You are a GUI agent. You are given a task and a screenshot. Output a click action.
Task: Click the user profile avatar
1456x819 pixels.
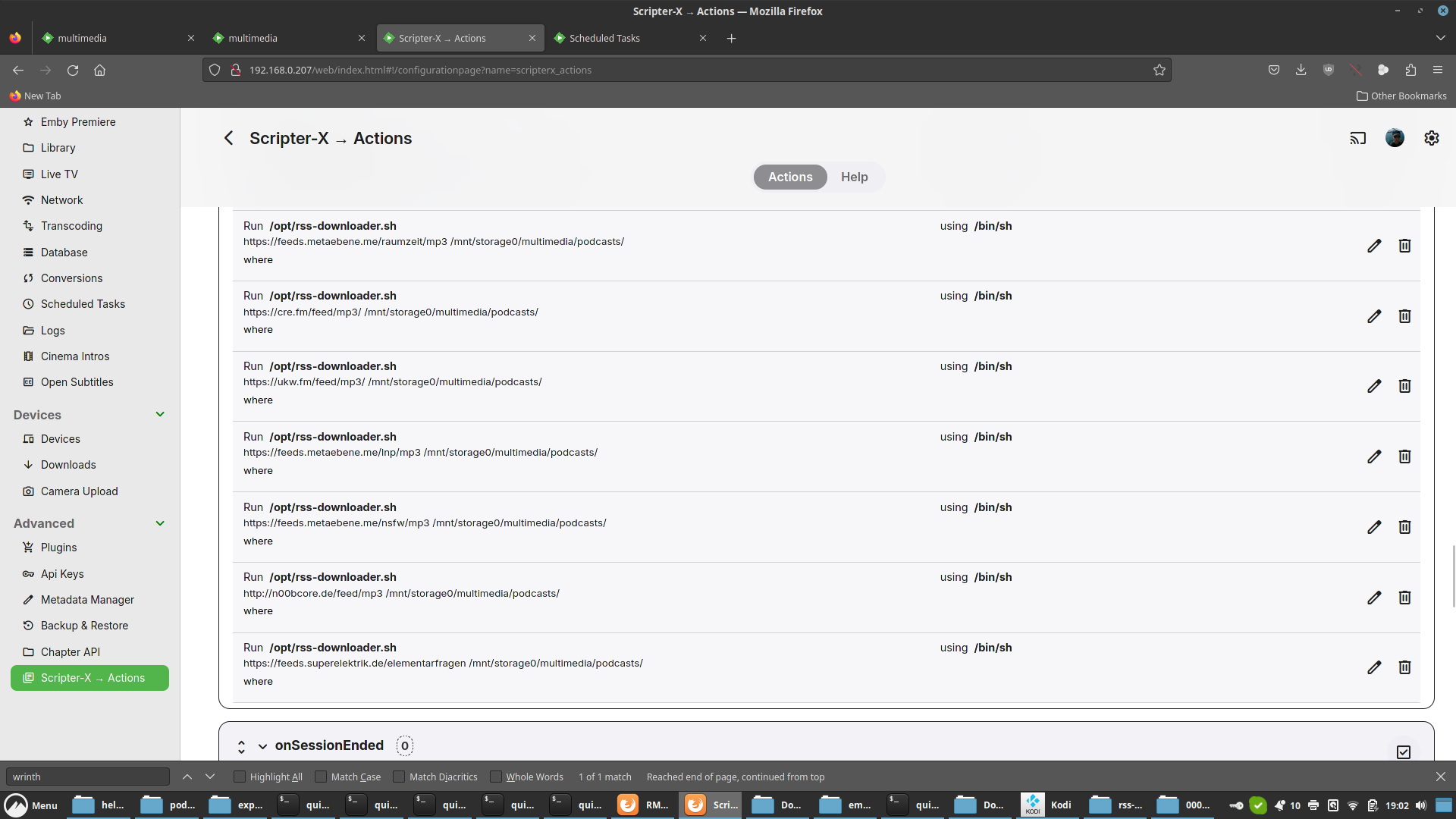click(1394, 138)
